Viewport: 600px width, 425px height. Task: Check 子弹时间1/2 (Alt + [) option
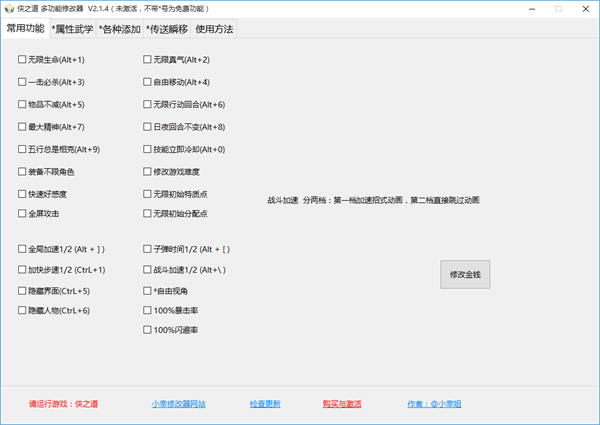[x=147, y=249]
